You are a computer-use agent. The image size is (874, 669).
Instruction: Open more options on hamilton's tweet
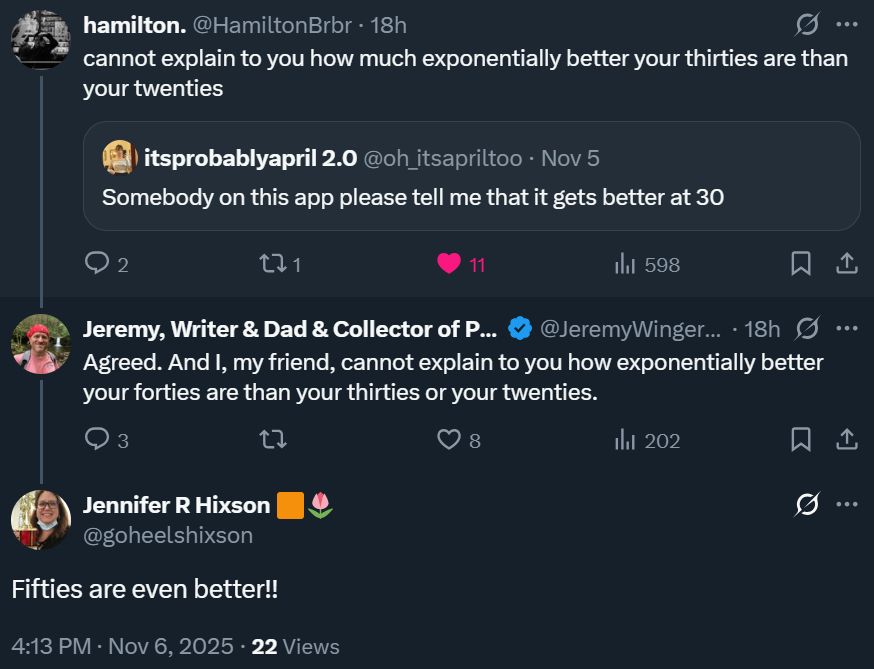[x=846, y=24]
